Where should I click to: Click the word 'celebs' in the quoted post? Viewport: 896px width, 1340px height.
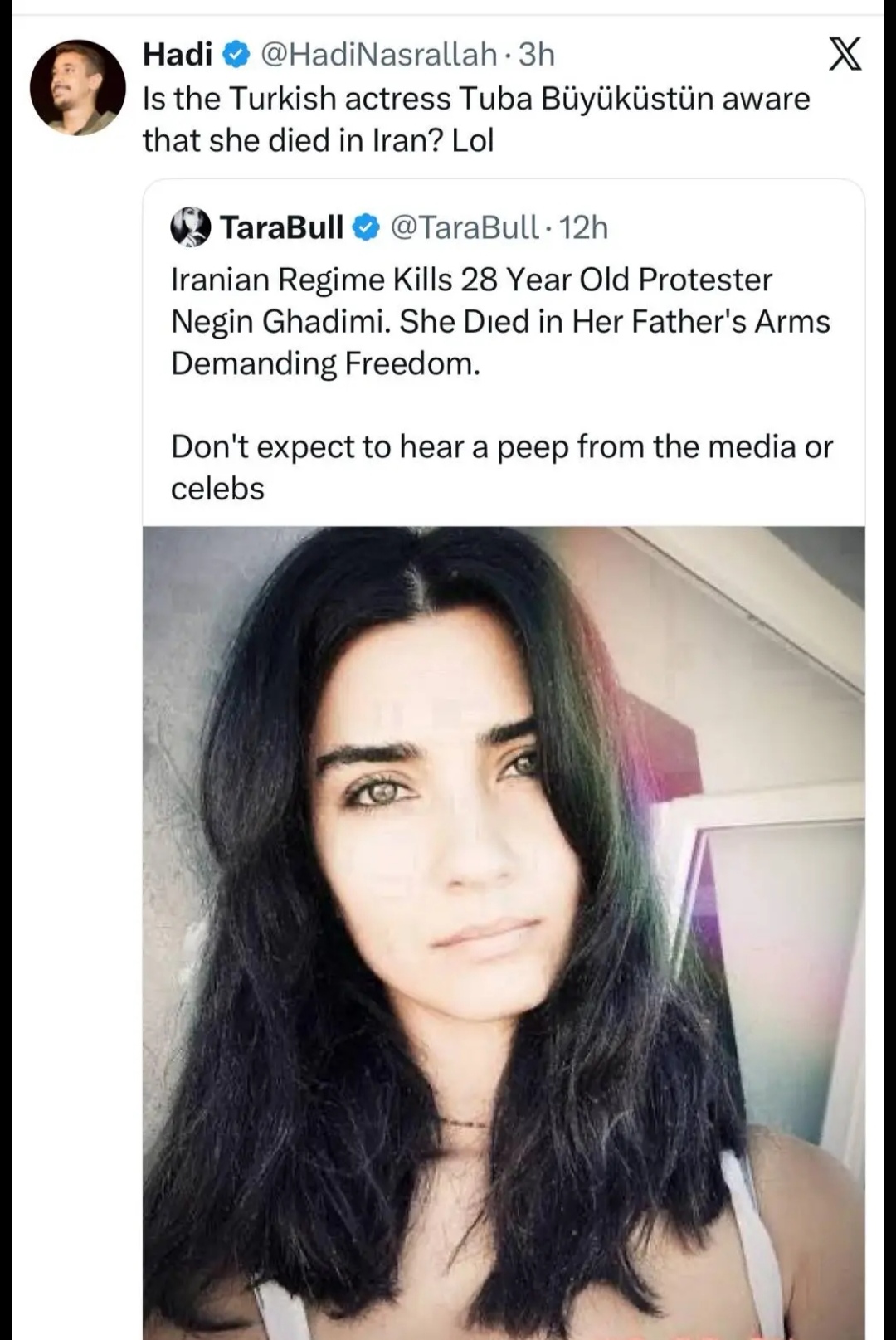pos(217,489)
